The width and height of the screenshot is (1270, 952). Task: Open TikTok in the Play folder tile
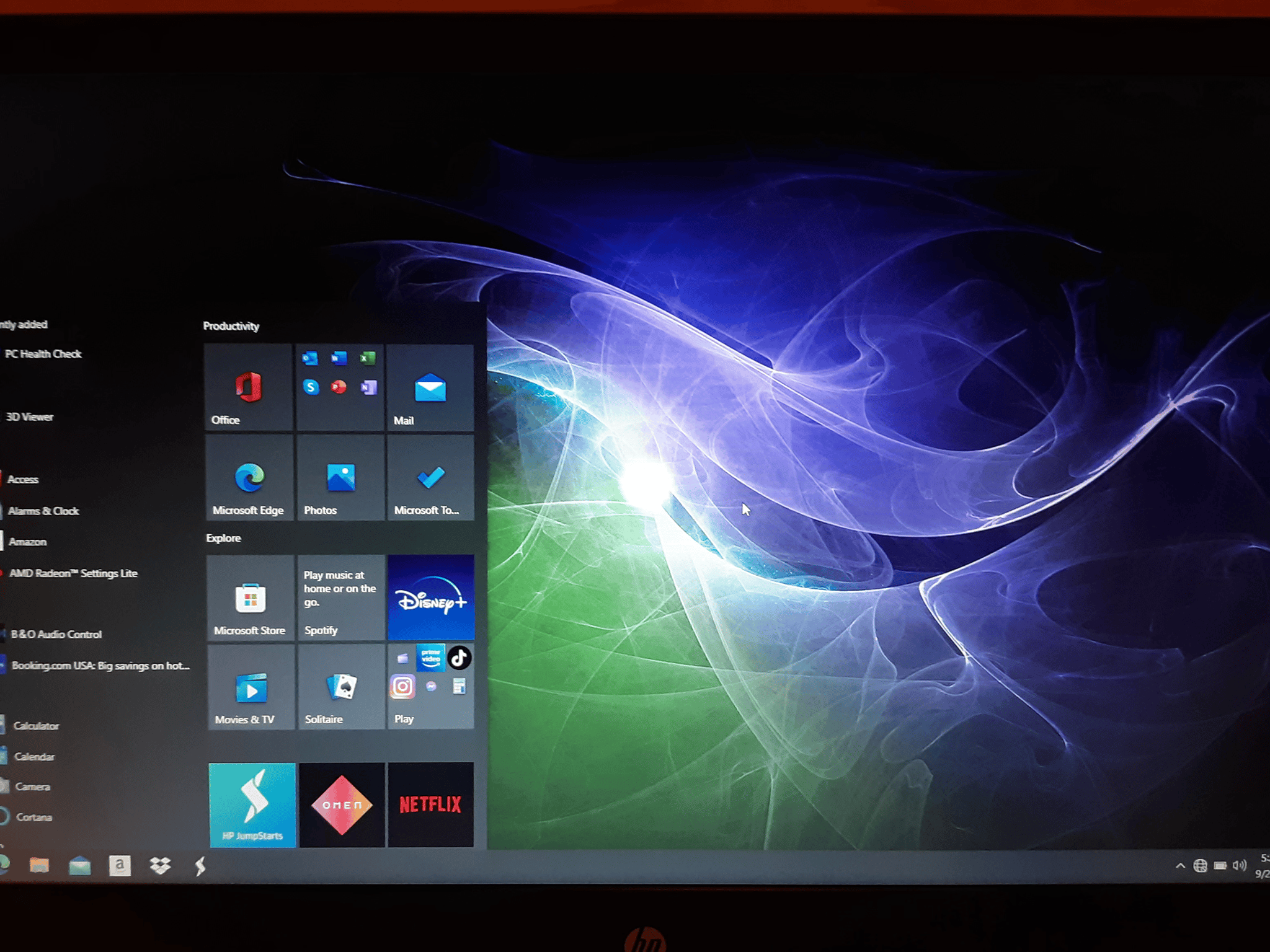coord(460,658)
